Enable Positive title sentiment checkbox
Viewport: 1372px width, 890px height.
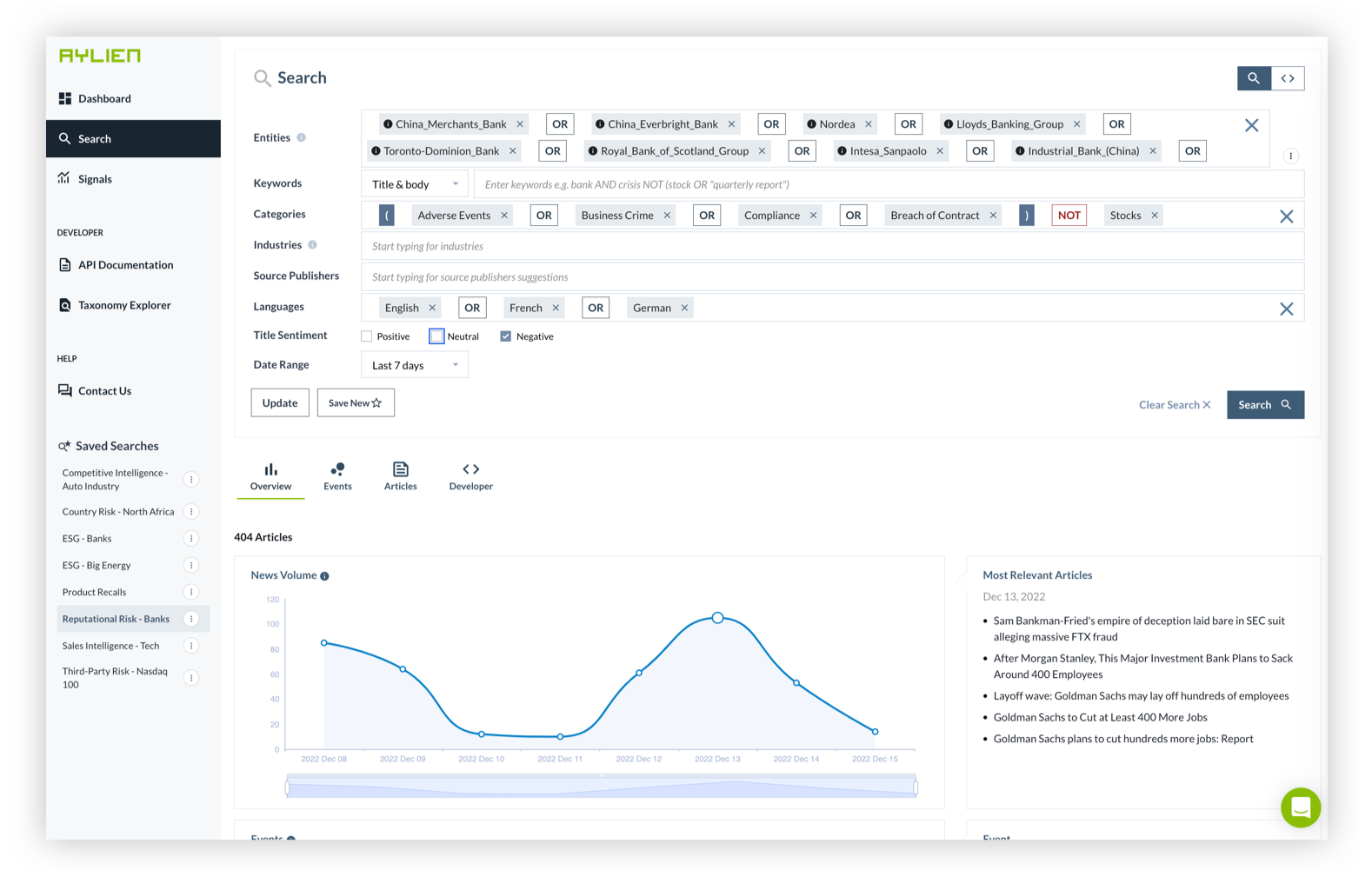tap(367, 336)
